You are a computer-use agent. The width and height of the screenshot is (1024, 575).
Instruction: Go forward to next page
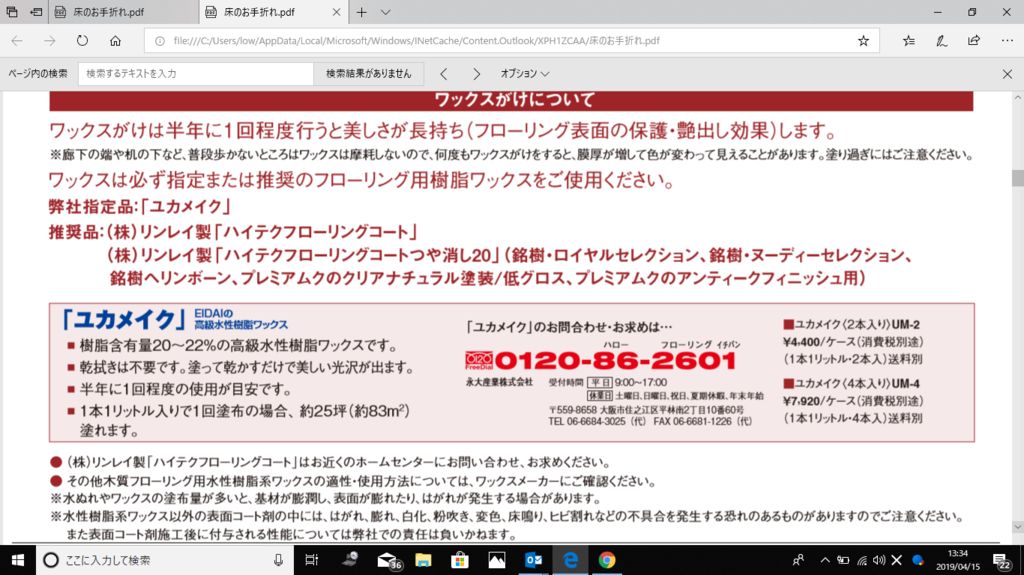point(50,41)
